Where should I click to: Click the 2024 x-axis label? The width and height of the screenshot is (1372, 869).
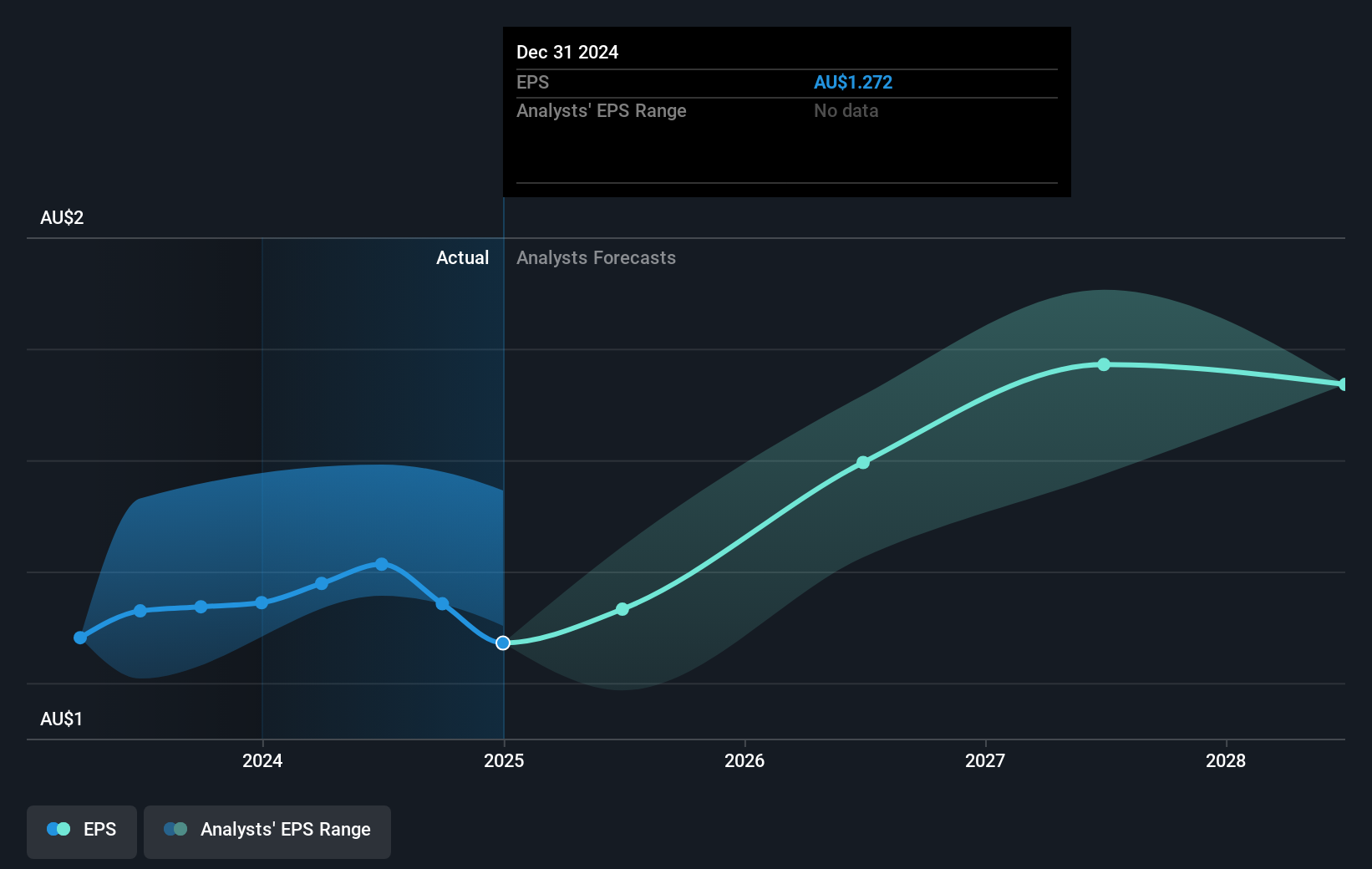point(262,760)
